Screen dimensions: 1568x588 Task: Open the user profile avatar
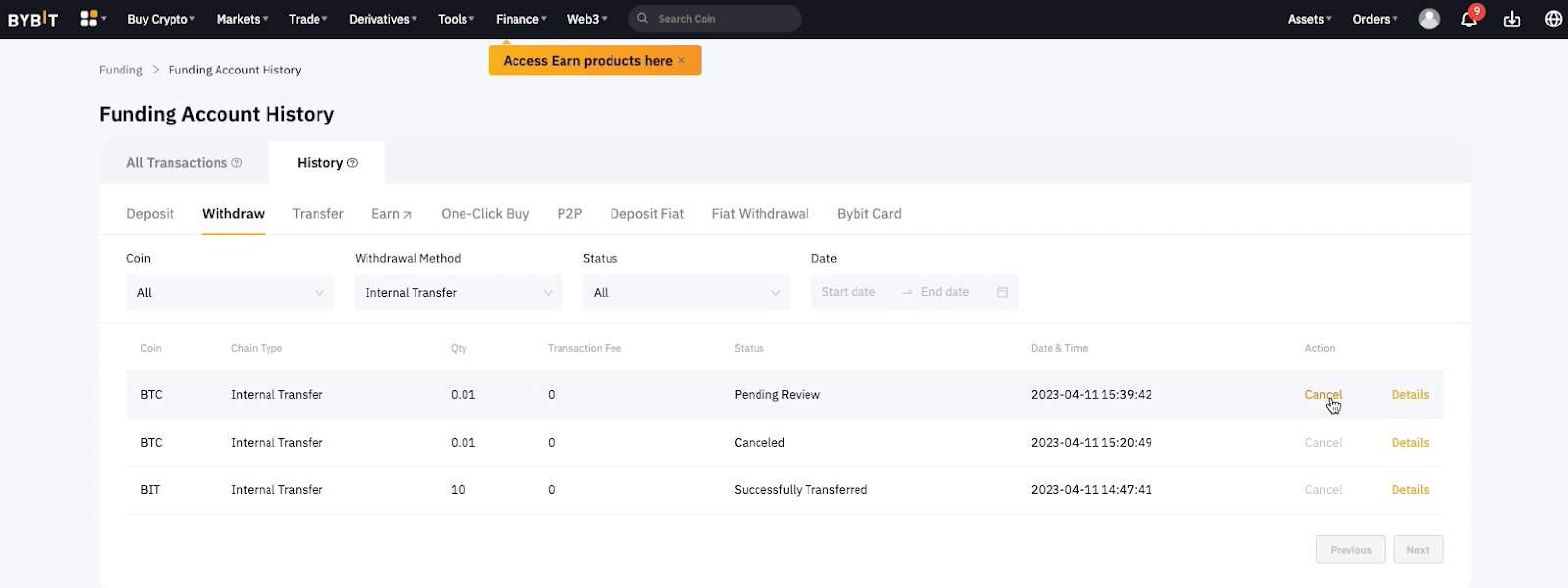(x=1429, y=19)
